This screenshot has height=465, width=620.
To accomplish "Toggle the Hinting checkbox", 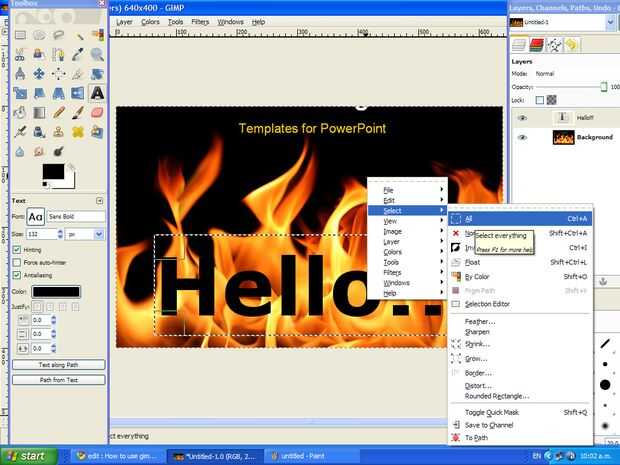I will coord(17,250).
